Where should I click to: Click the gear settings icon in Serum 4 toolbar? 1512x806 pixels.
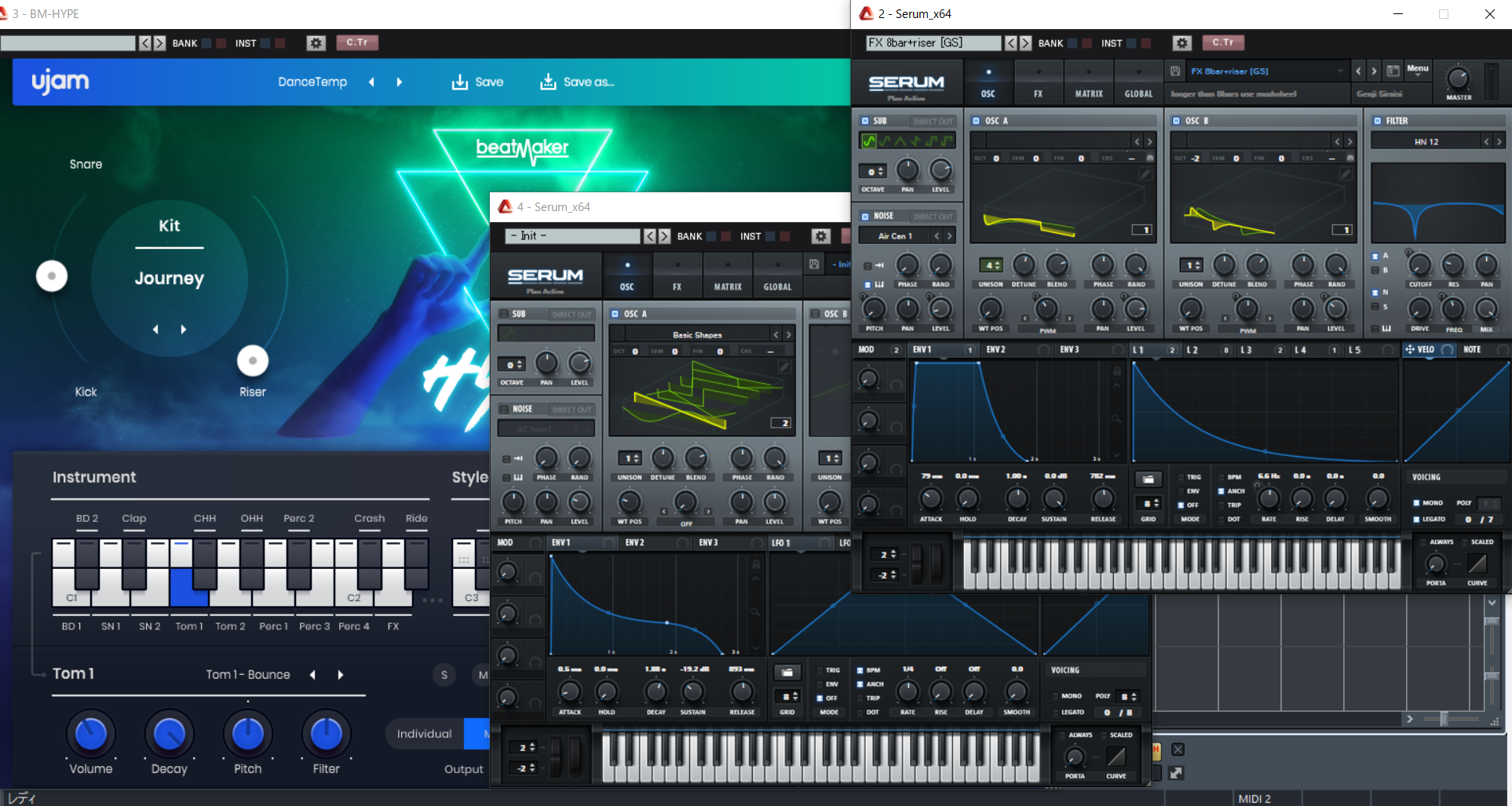[821, 236]
